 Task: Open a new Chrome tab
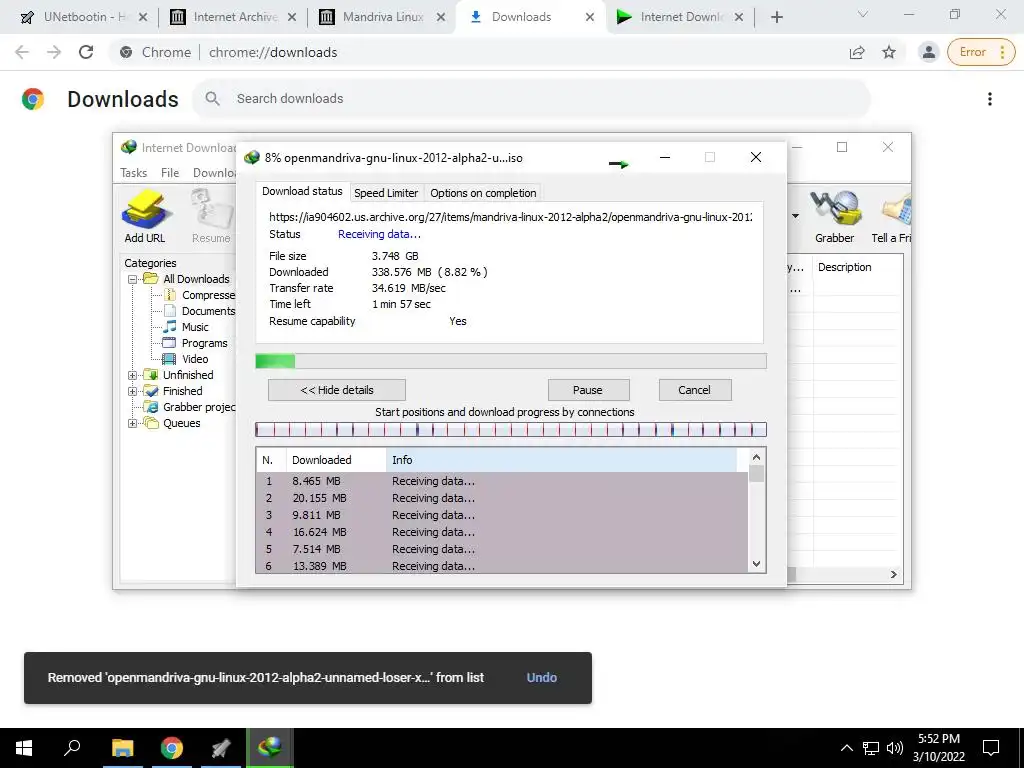pos(776,17)
